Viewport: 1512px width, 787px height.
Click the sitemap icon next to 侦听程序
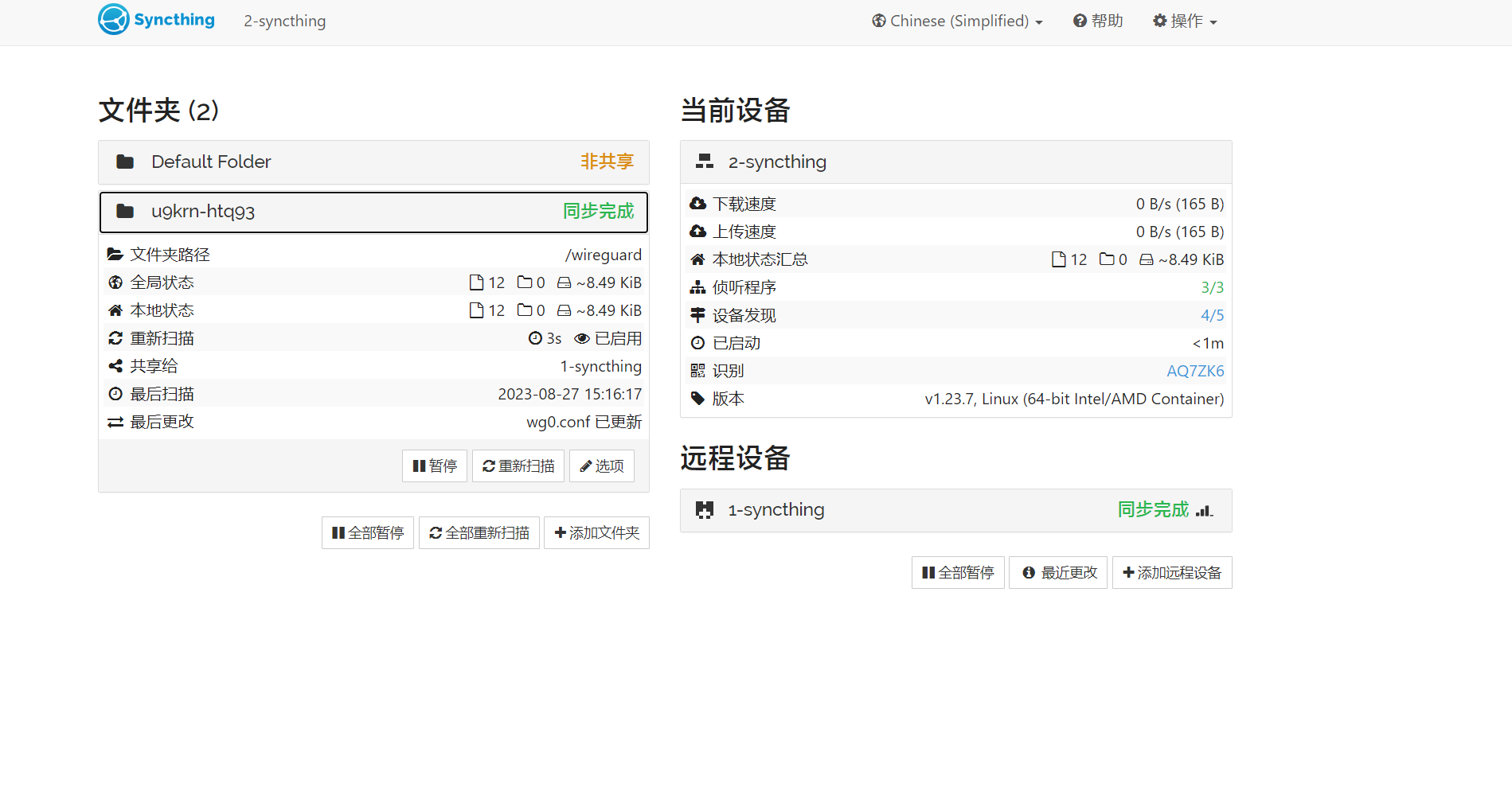click(698, 287)
